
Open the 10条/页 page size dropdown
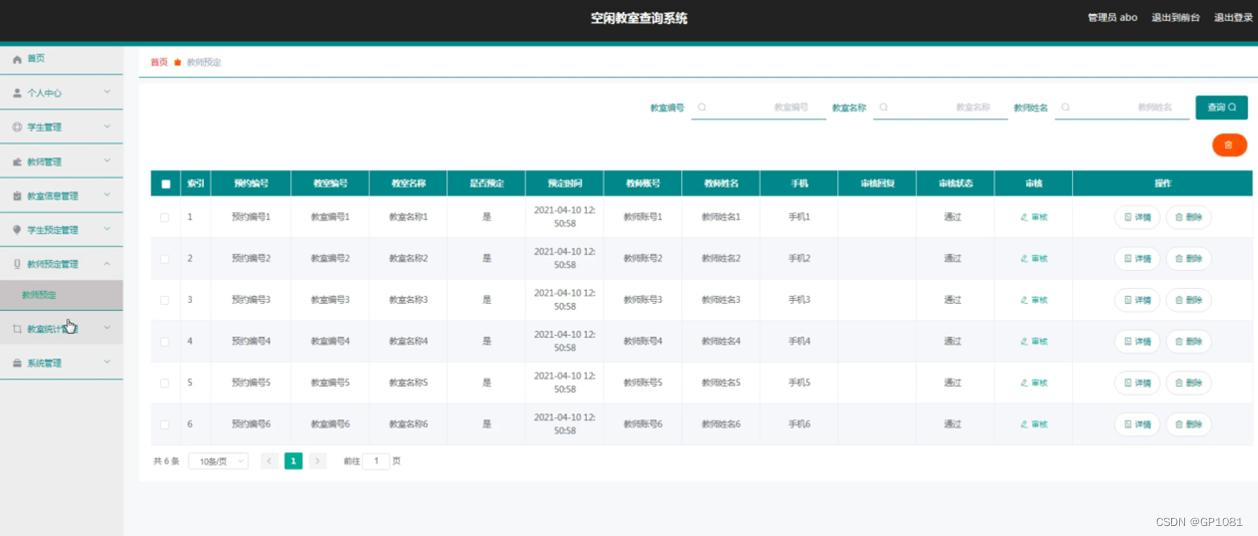pos(218,461)
